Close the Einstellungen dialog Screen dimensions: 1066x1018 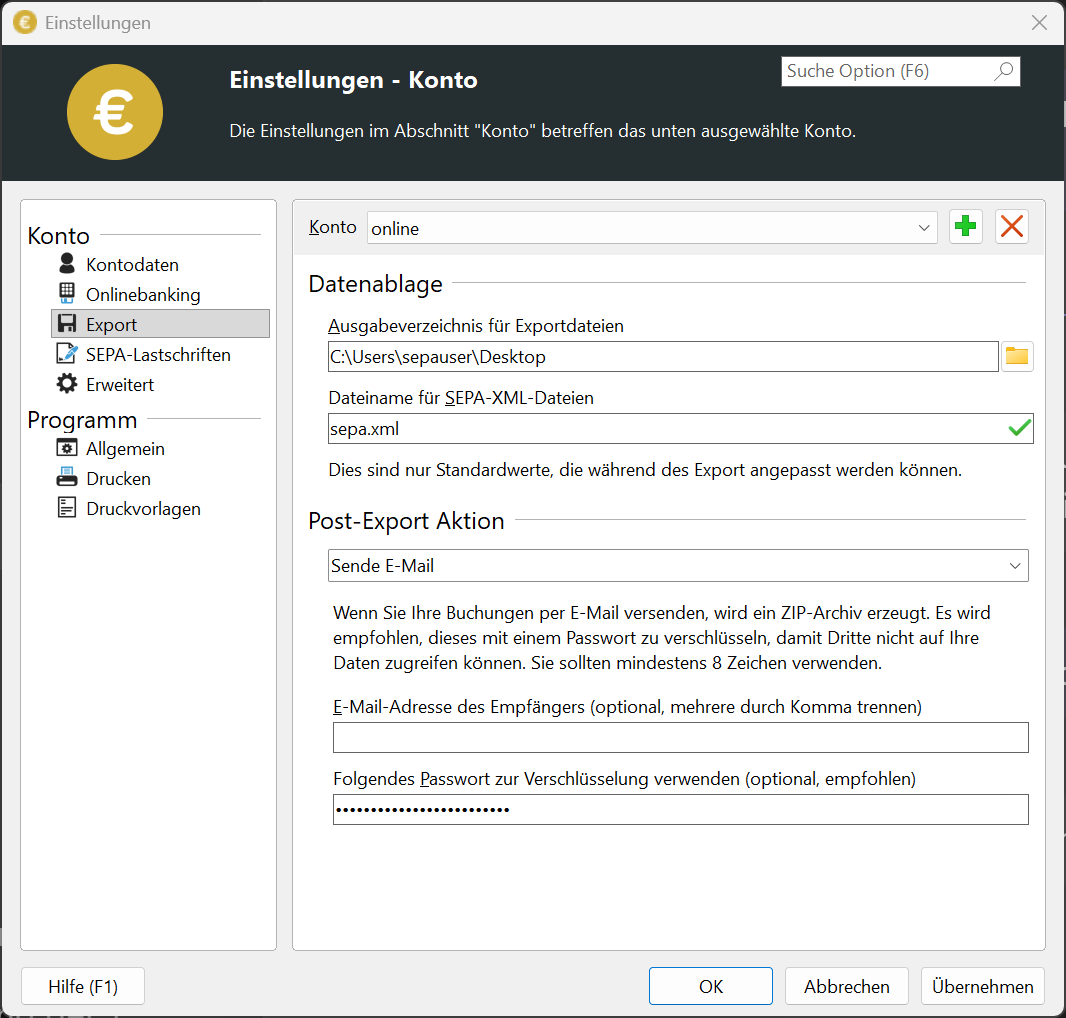pos(1039,22)
